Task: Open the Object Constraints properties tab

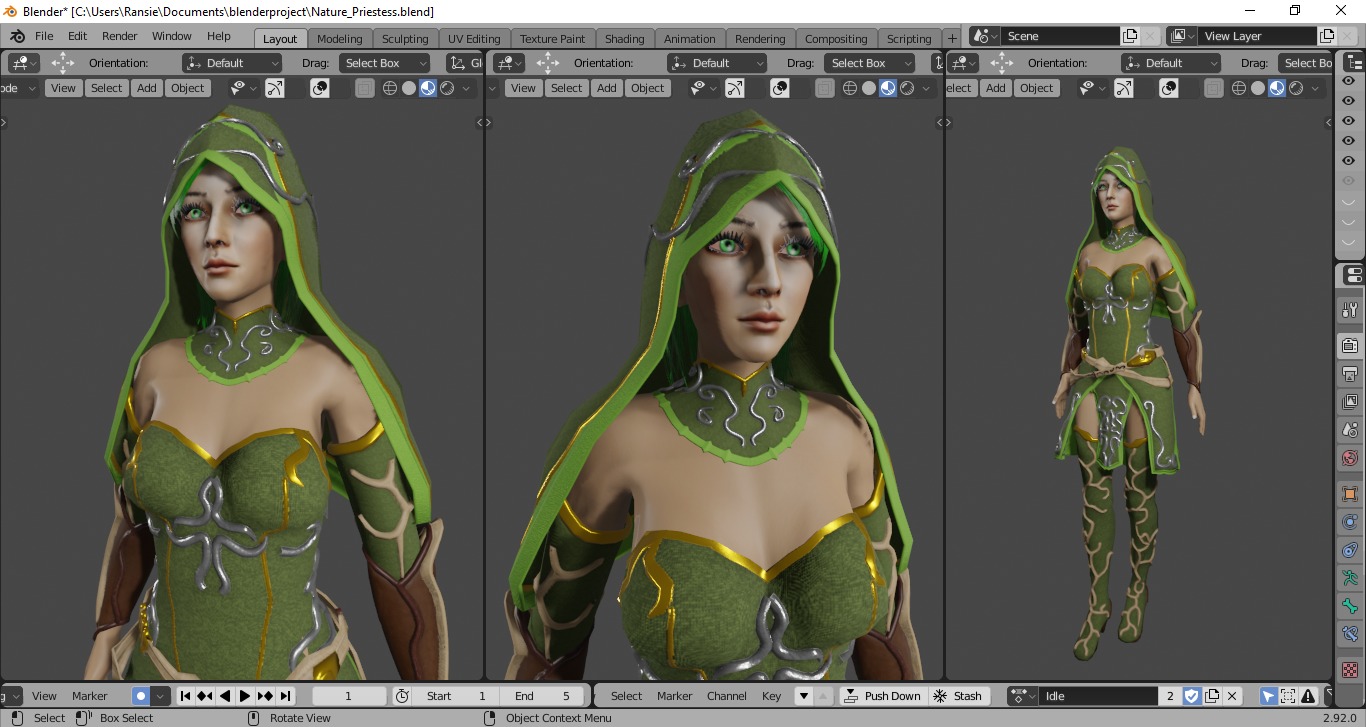Action: pos(1350,550)
